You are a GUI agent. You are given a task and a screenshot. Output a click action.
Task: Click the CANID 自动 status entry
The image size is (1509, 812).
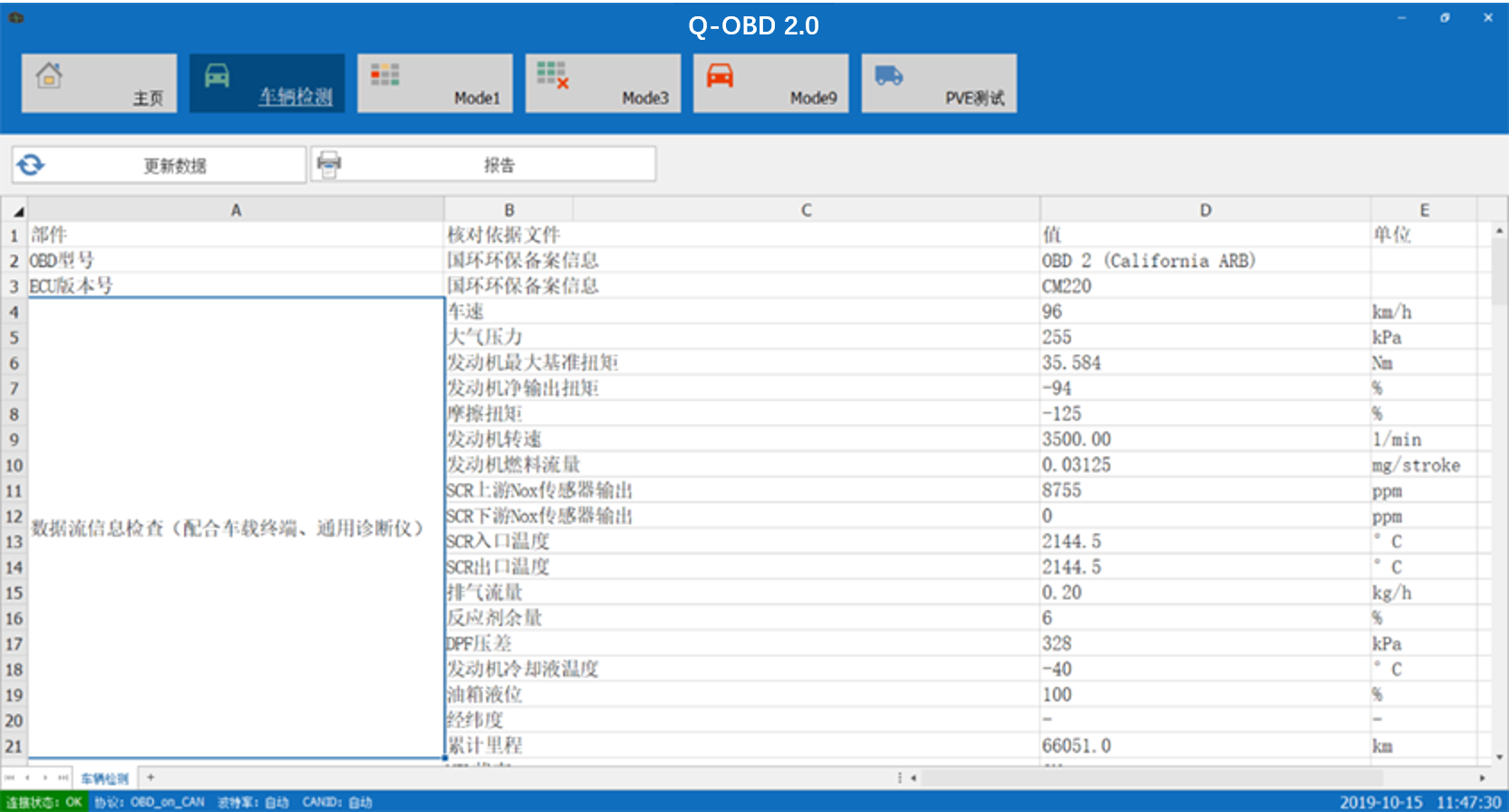[337, 802]
